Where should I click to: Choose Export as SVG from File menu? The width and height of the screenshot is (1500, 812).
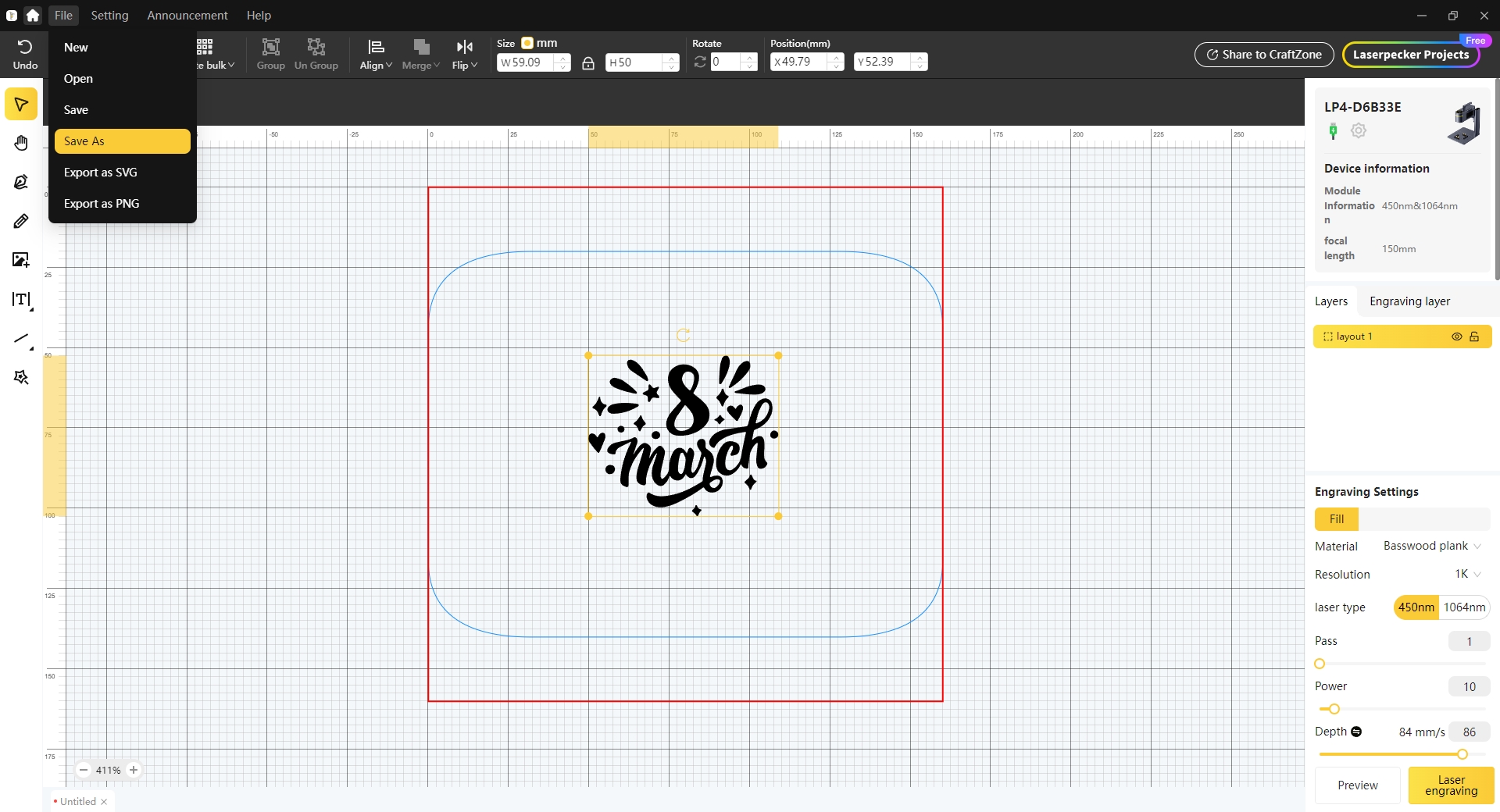point(100,172)
